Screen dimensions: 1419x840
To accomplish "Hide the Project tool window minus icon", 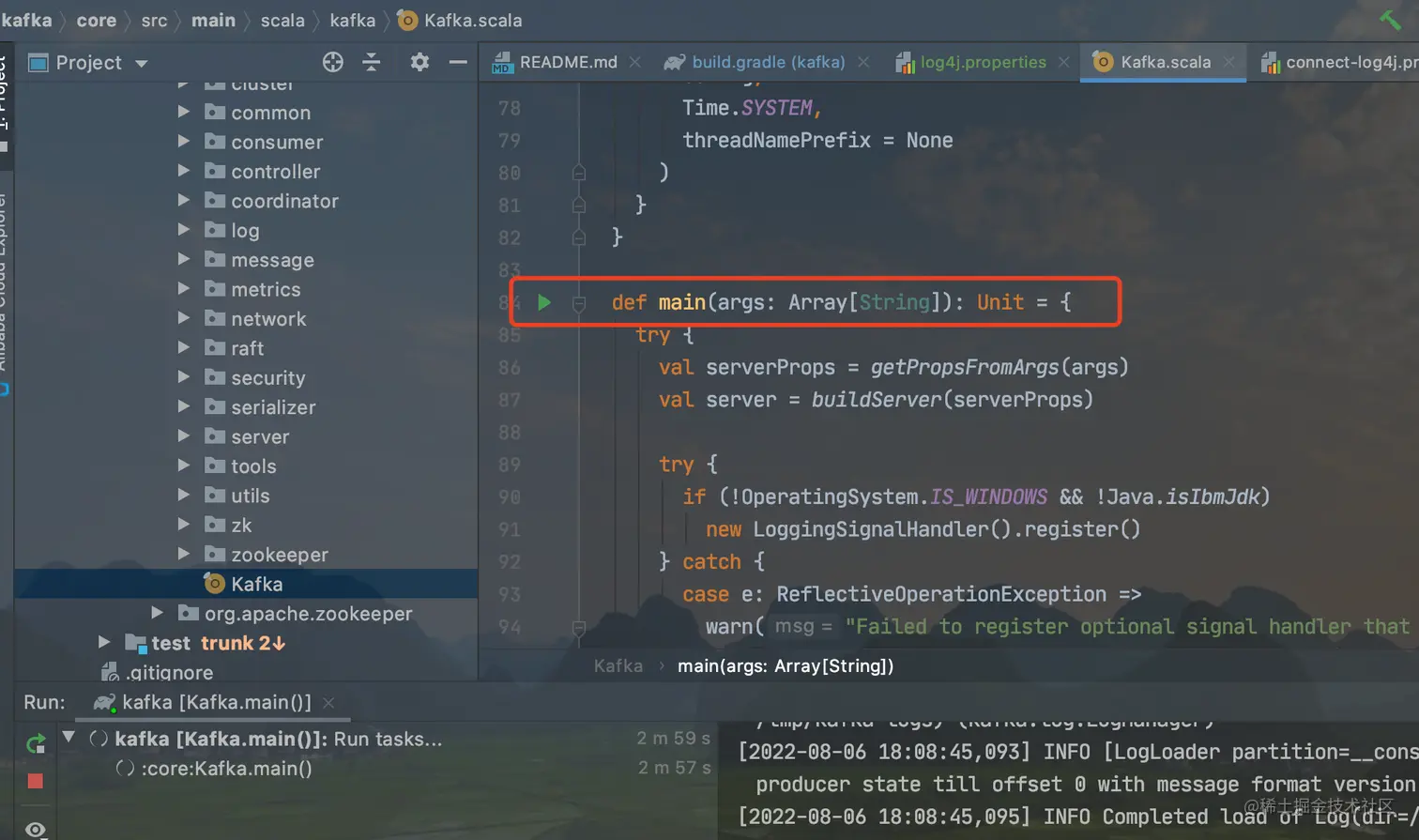I will (x=458, y=62).
